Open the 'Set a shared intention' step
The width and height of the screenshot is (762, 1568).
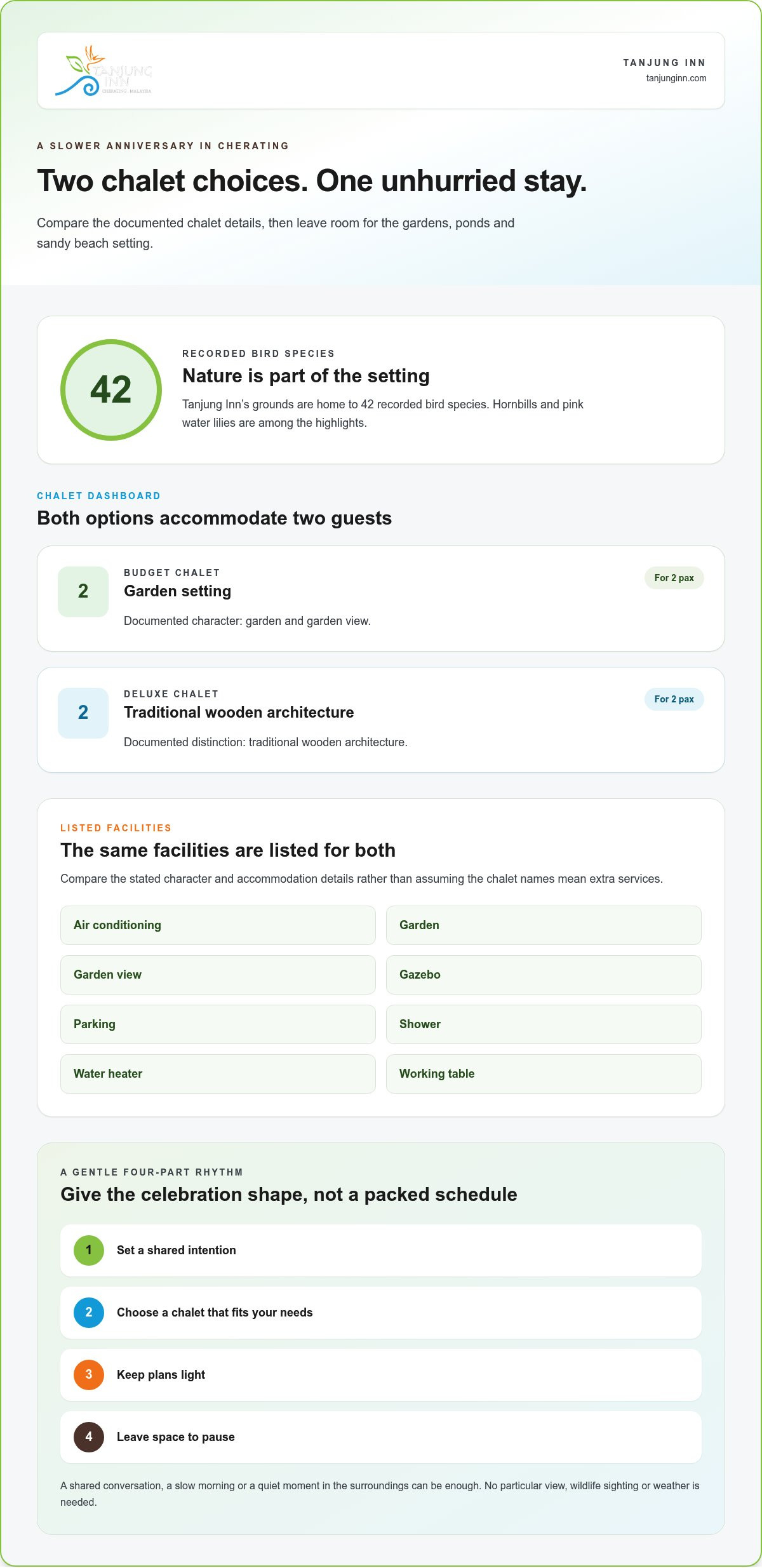coord(381,1250)
